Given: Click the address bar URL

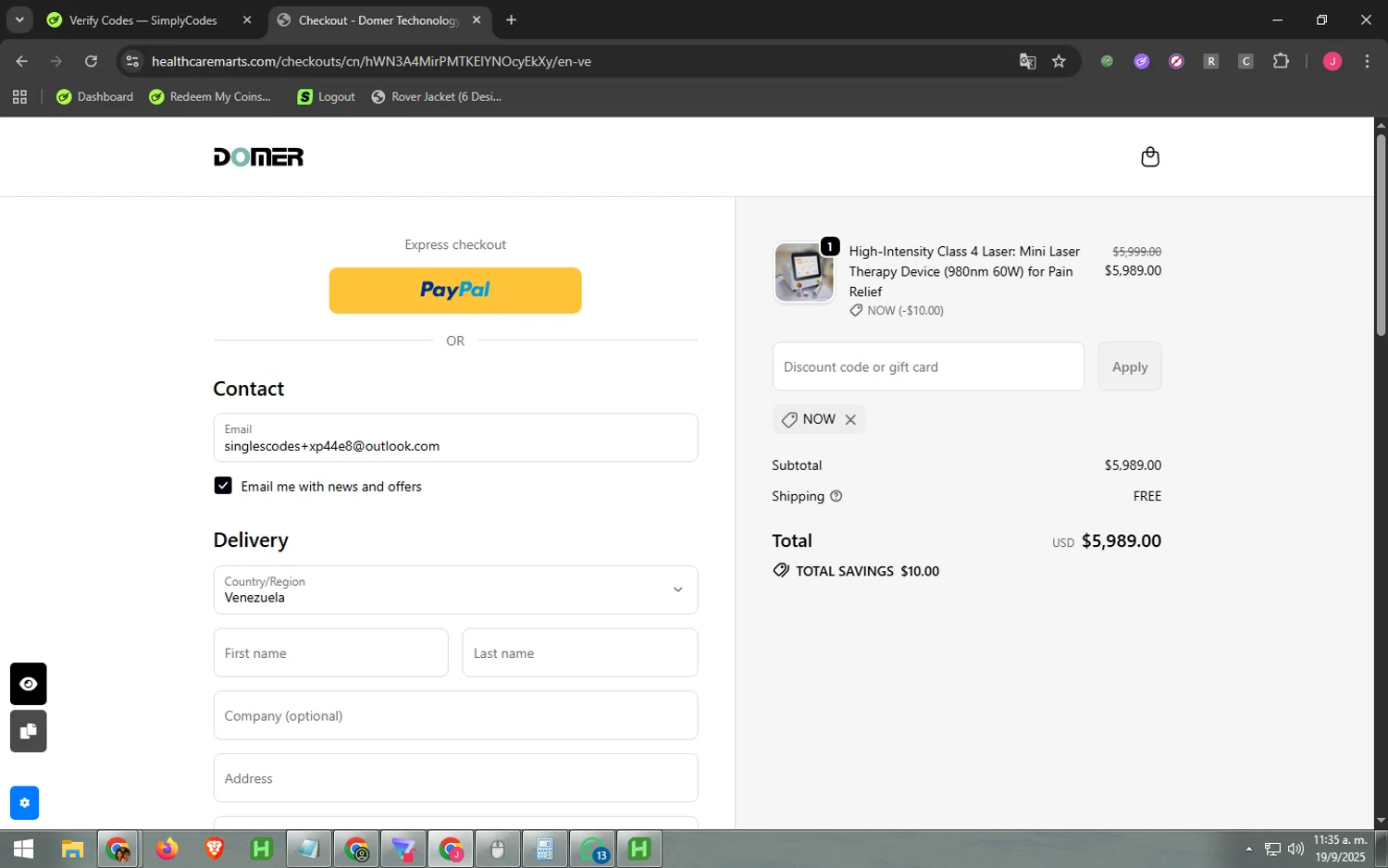Looking at the screenshot, I should [371, 61].
